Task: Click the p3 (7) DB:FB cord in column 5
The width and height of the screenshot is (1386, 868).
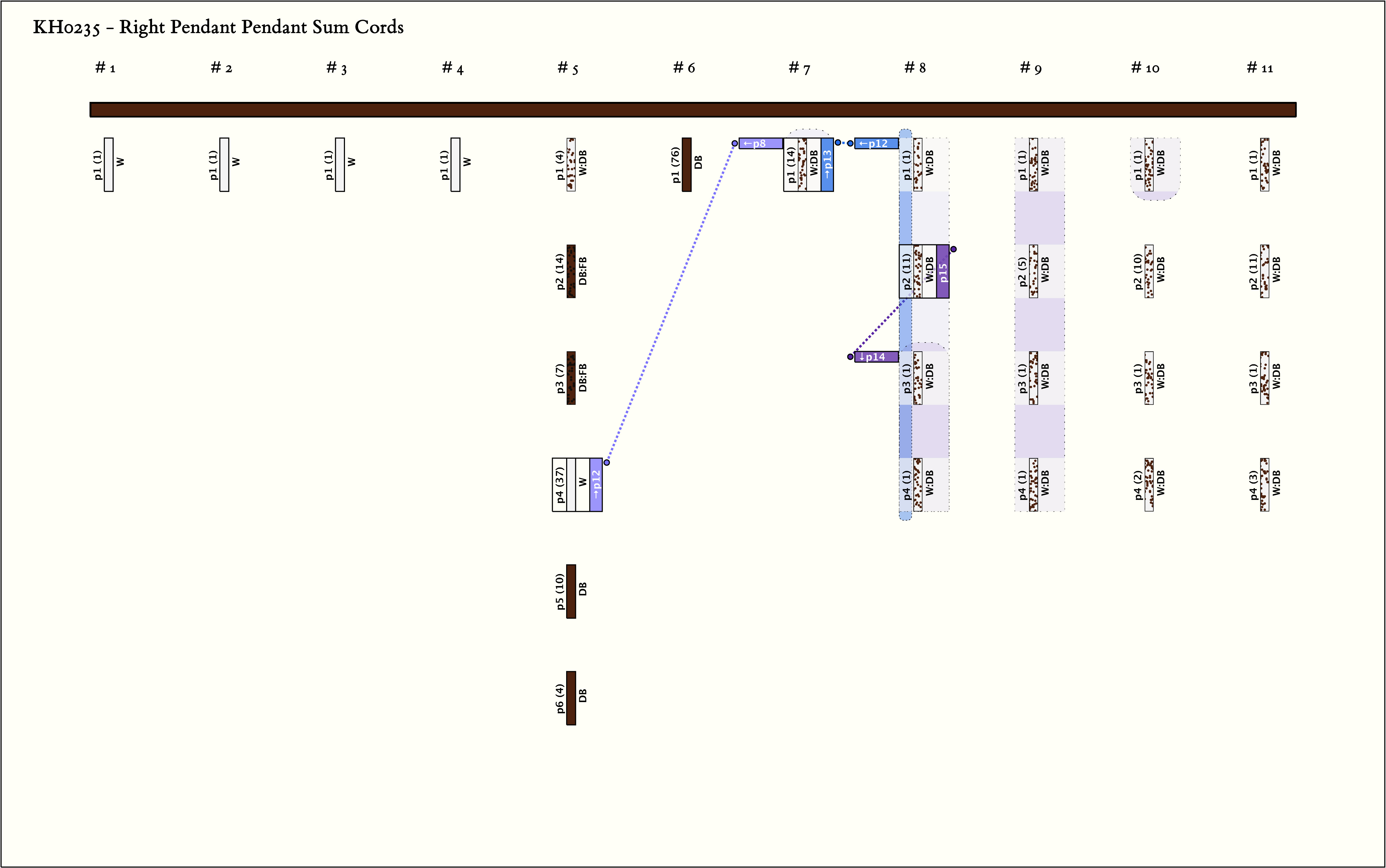Action: pos(571,378)
